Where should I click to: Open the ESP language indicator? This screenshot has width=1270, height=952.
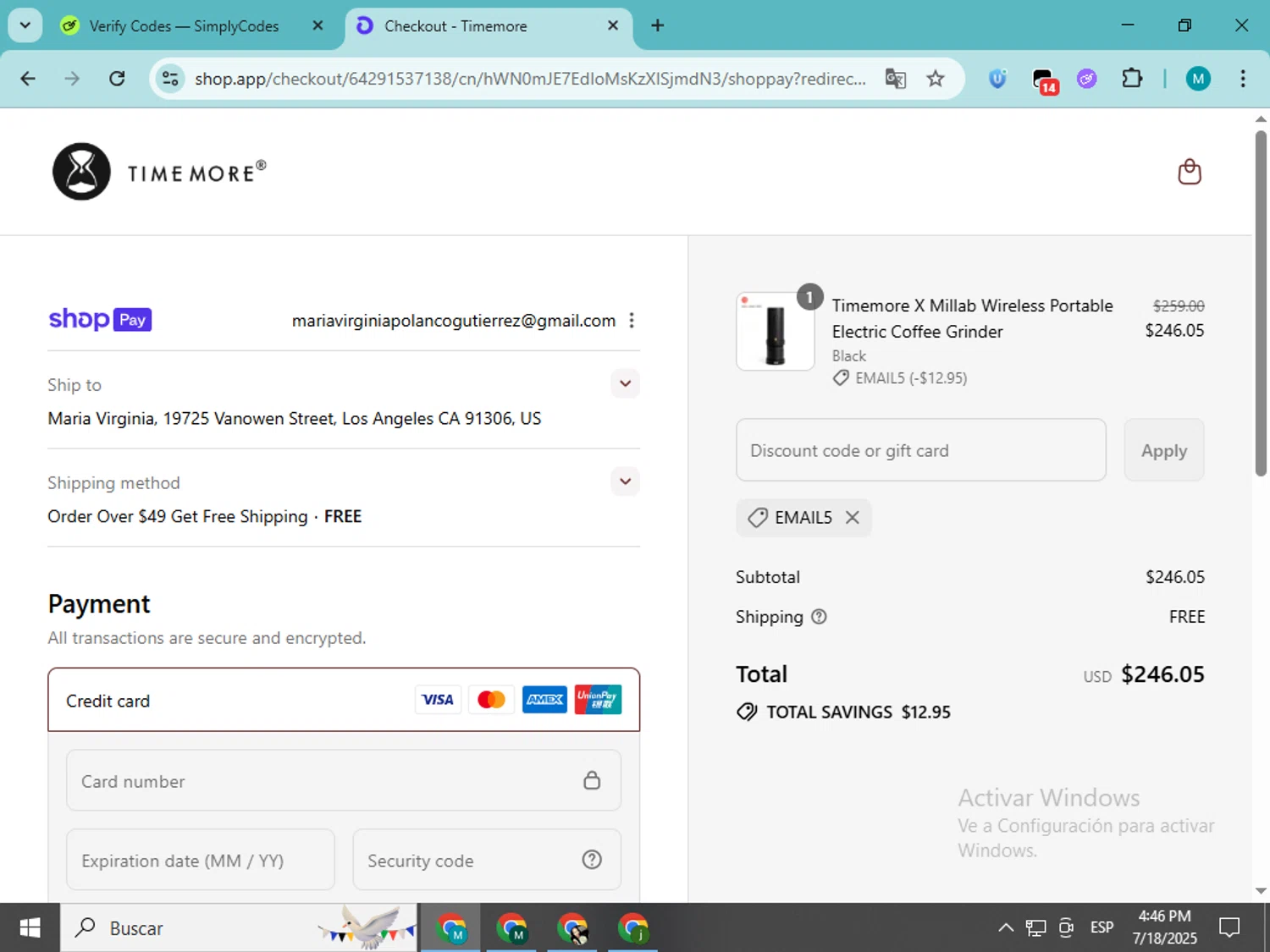click(x=1102, y=928)
